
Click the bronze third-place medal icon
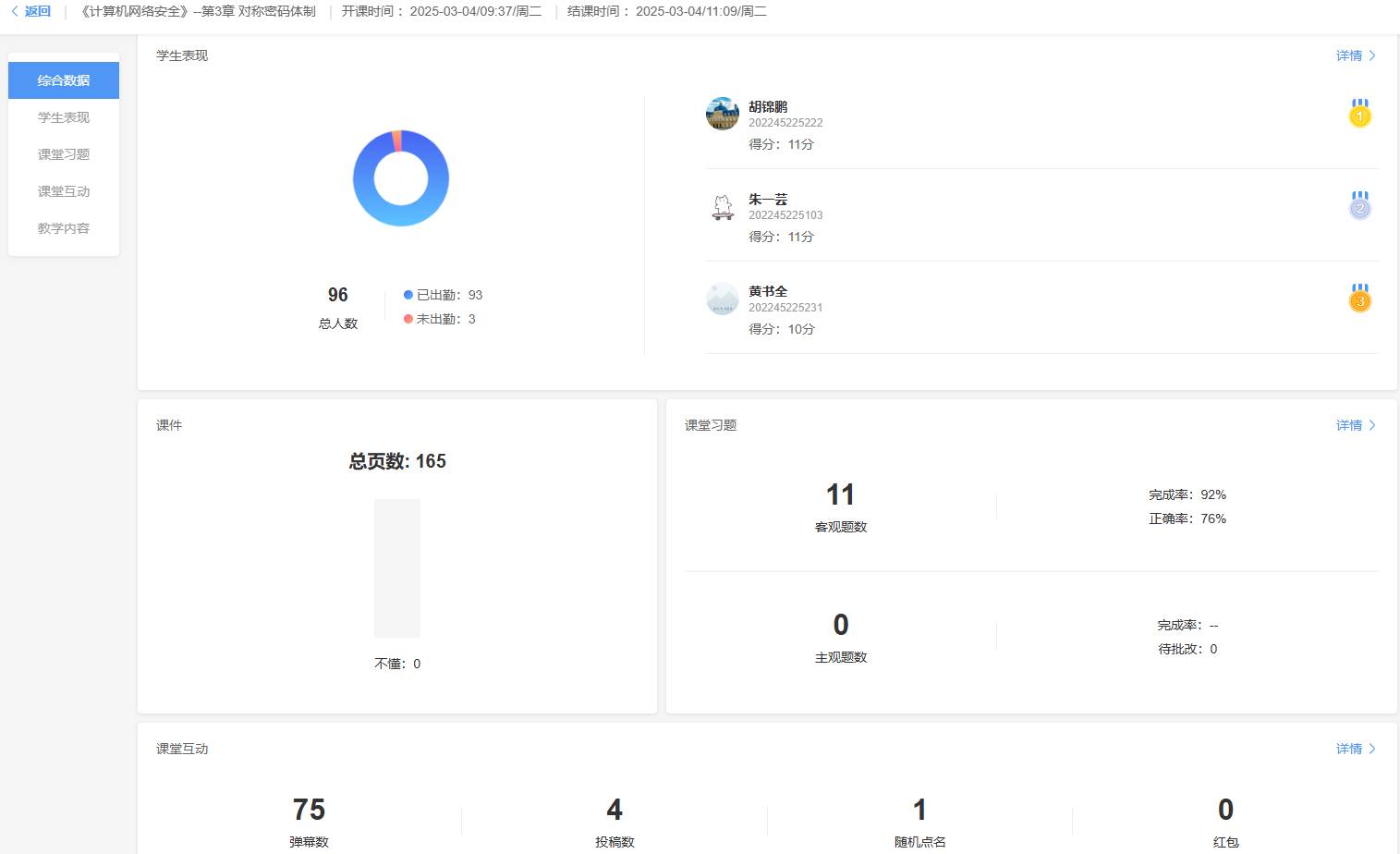coord(1359,299)
